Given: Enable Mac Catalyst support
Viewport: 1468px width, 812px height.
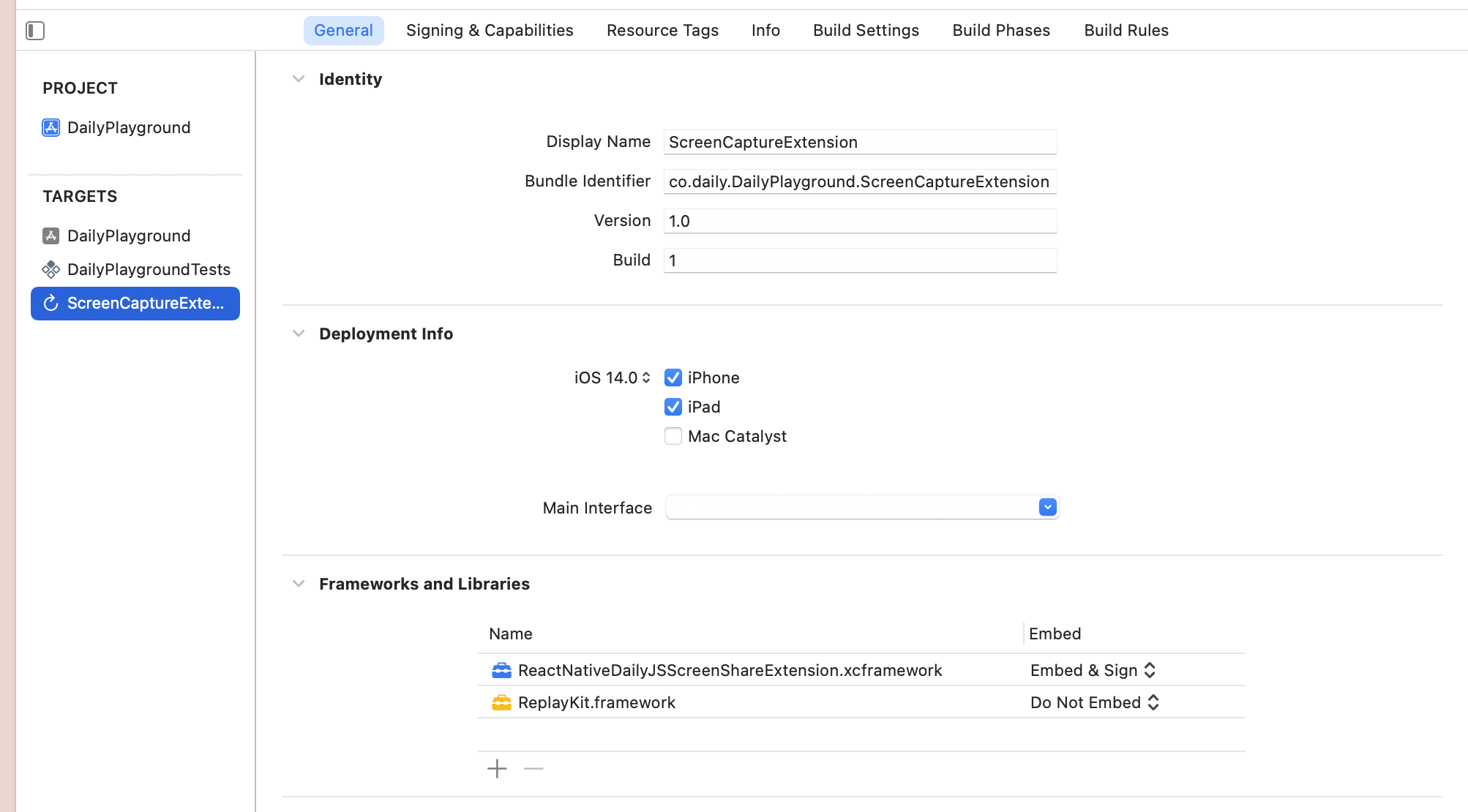Looking at the screenshot, I should [671, 435].
